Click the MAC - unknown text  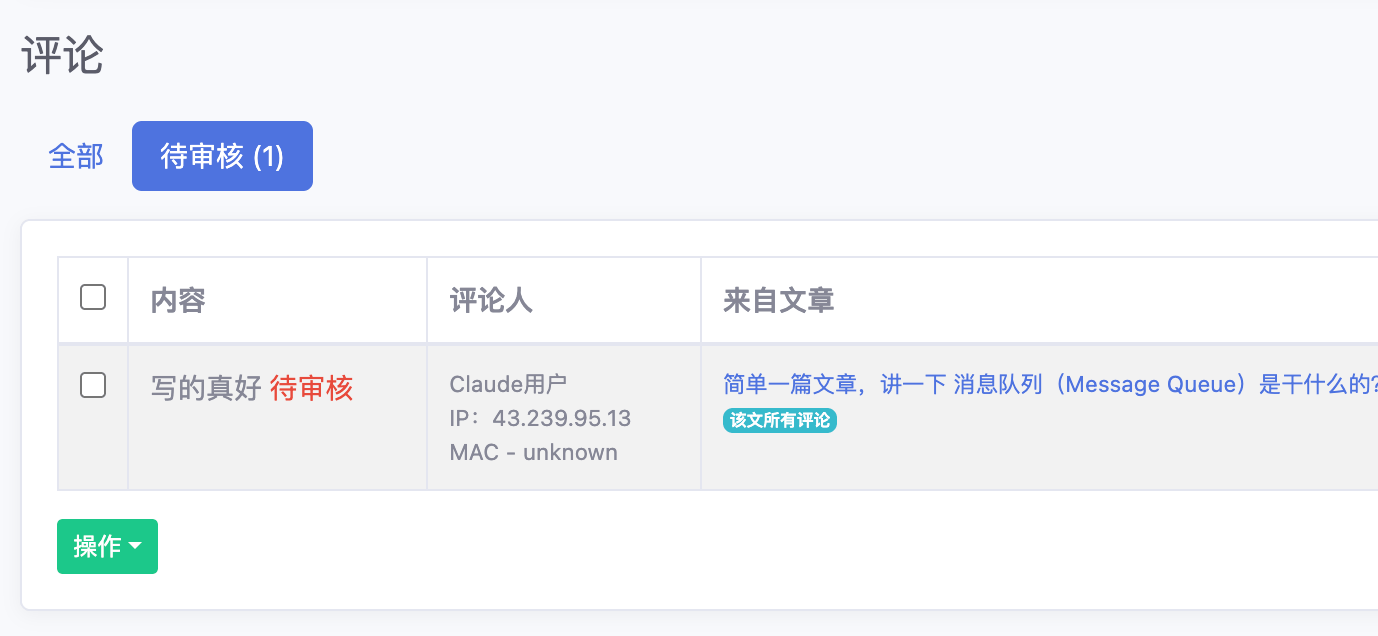533,452
